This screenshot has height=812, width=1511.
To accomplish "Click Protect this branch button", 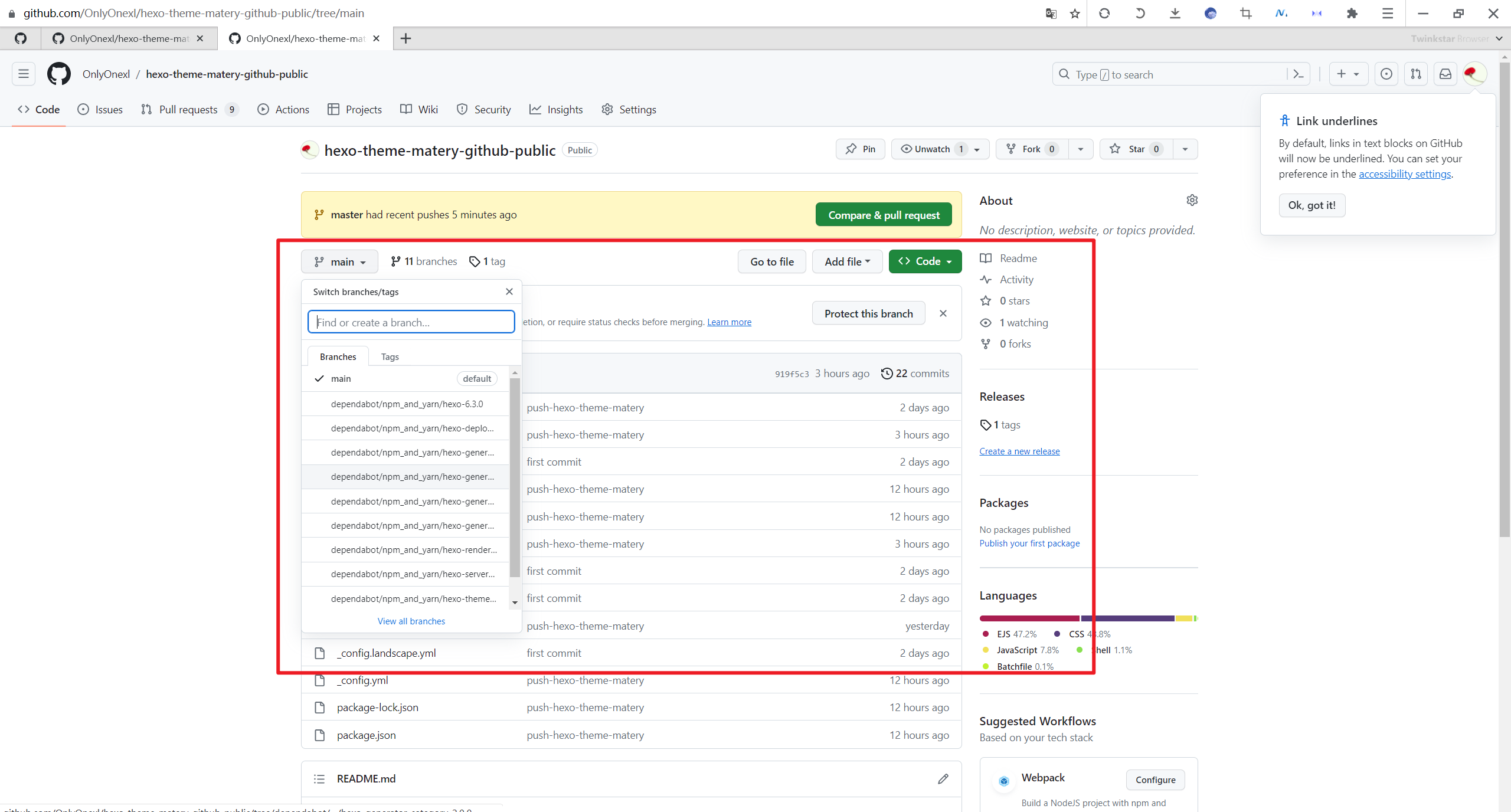I will point(868,313).
